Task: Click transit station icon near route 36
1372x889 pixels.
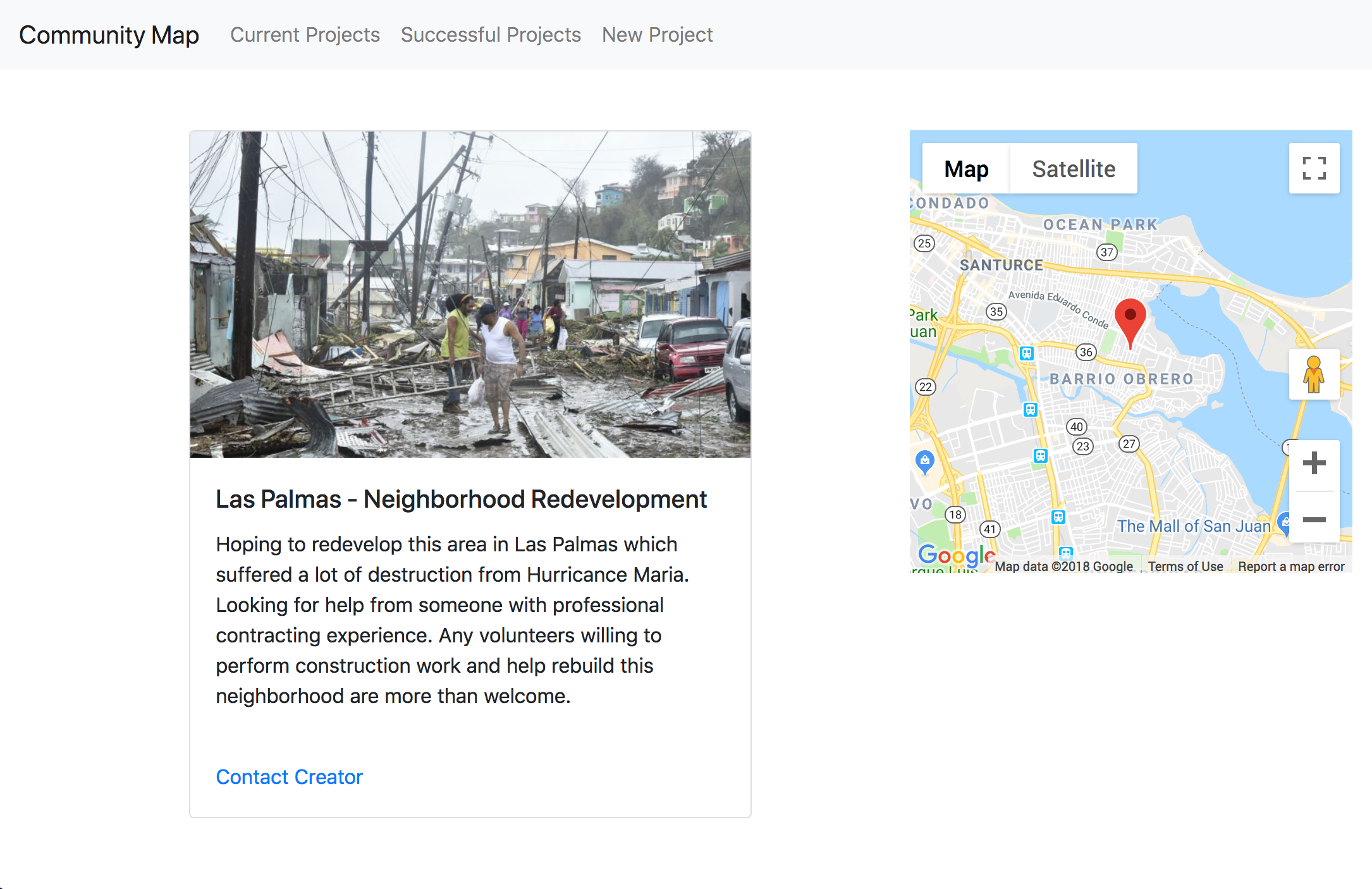Action: tap(1027, 353)
